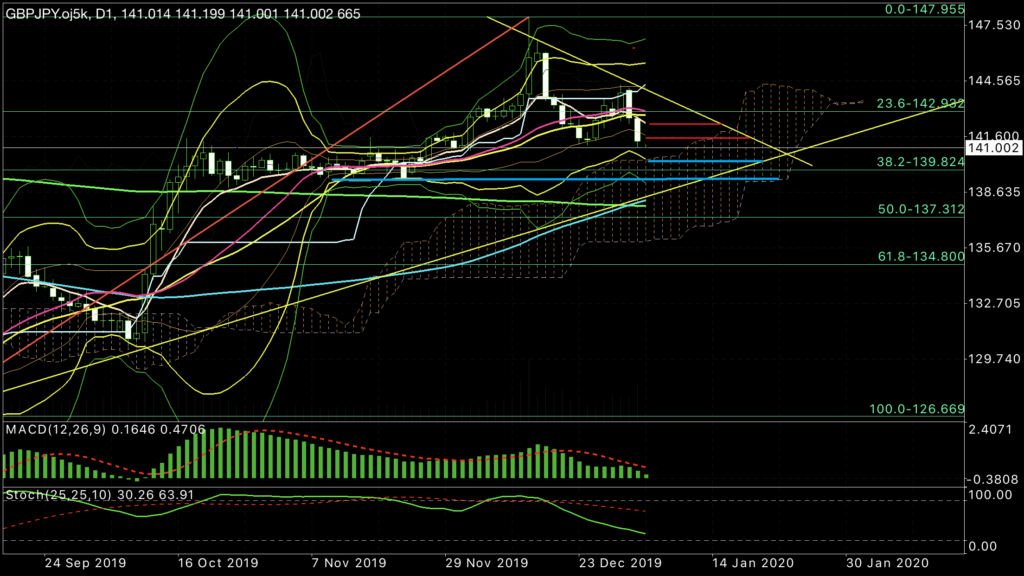This screenshot has height=576, width=1024.
Task: Click the 29 Nov 2019 date label
Action: coord(487,563)
